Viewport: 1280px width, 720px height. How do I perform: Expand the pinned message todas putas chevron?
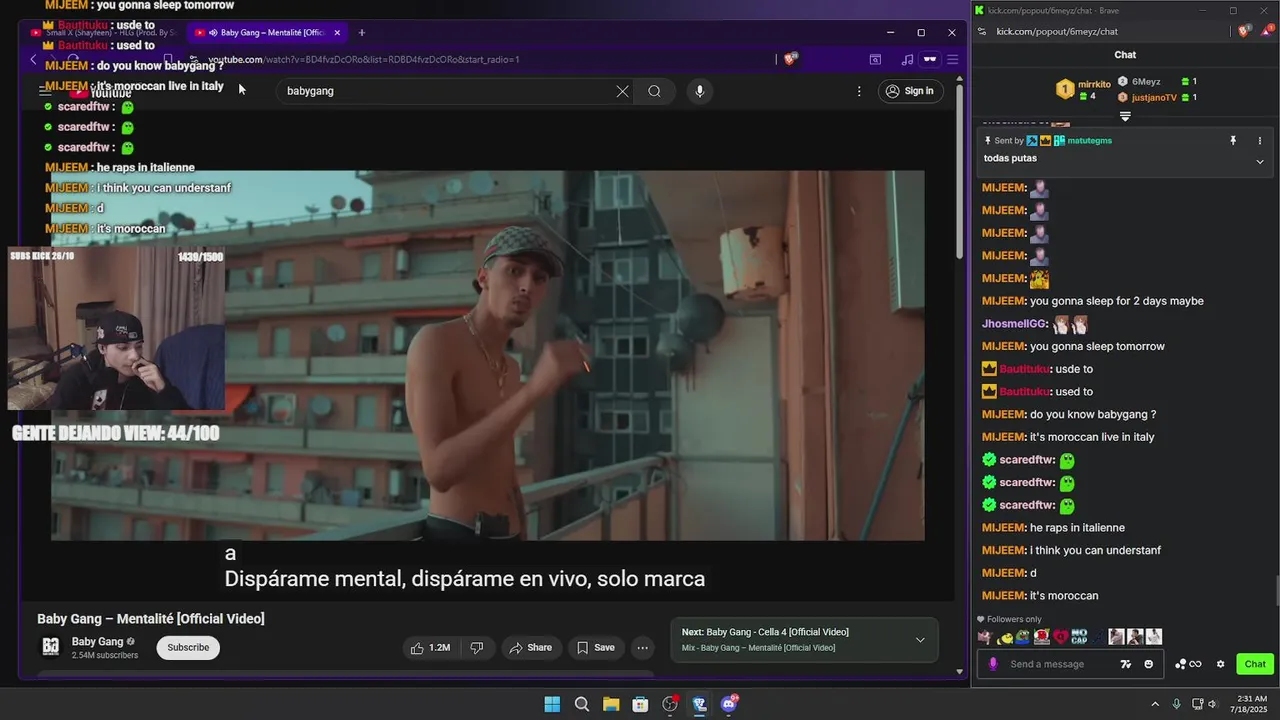1260,161
